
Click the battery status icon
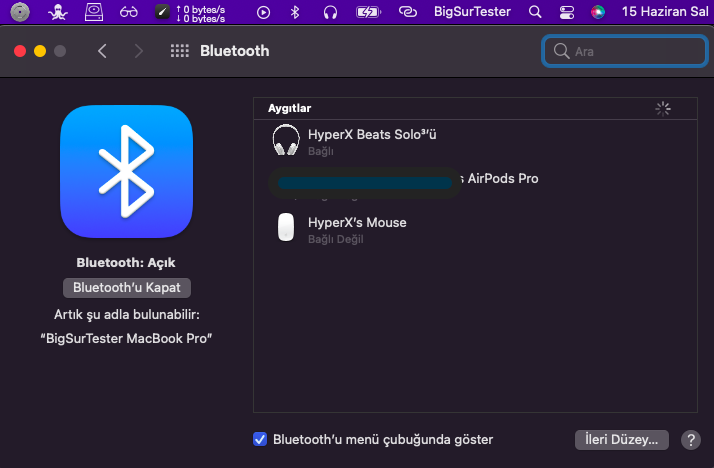coord(368,12)
